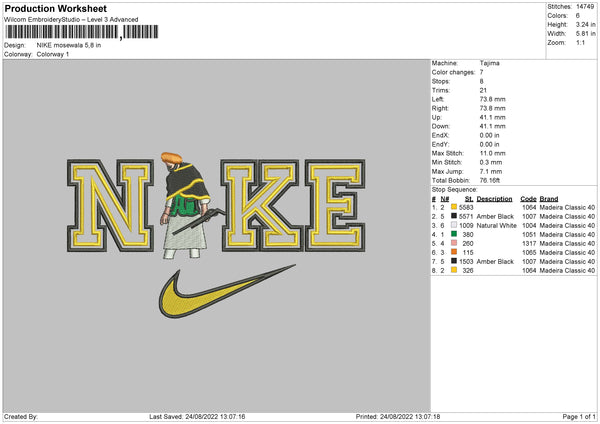Select the St. column header
Viewport: 600px width, 424px height.
[x=469, y=199]
